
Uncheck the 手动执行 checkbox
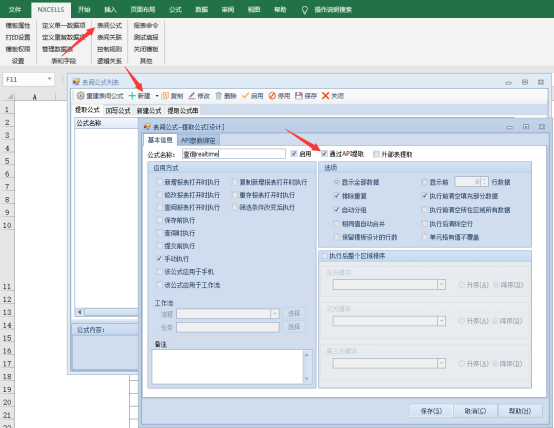(x=159, y=259)
